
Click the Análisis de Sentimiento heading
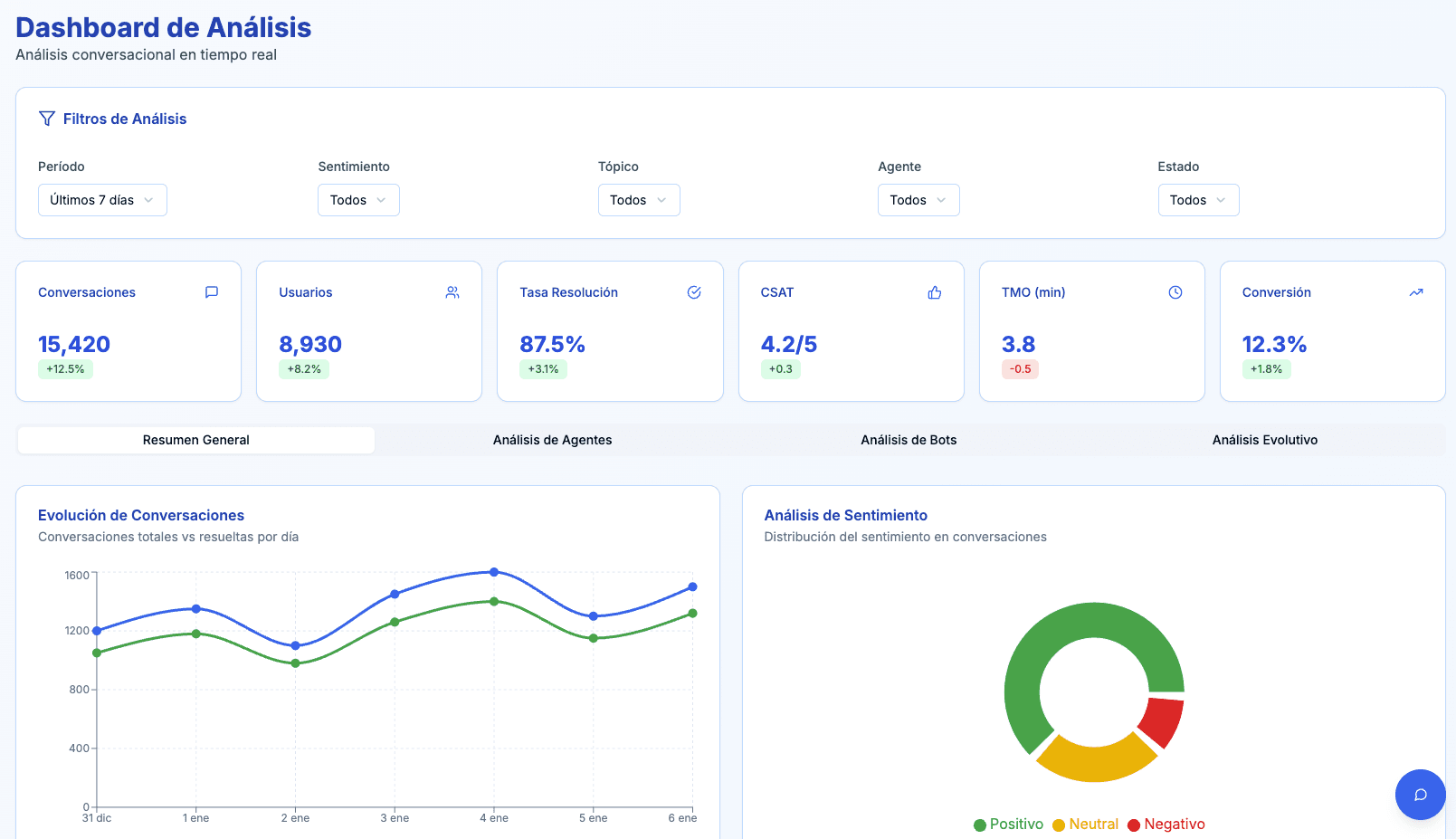pos(846,515)
